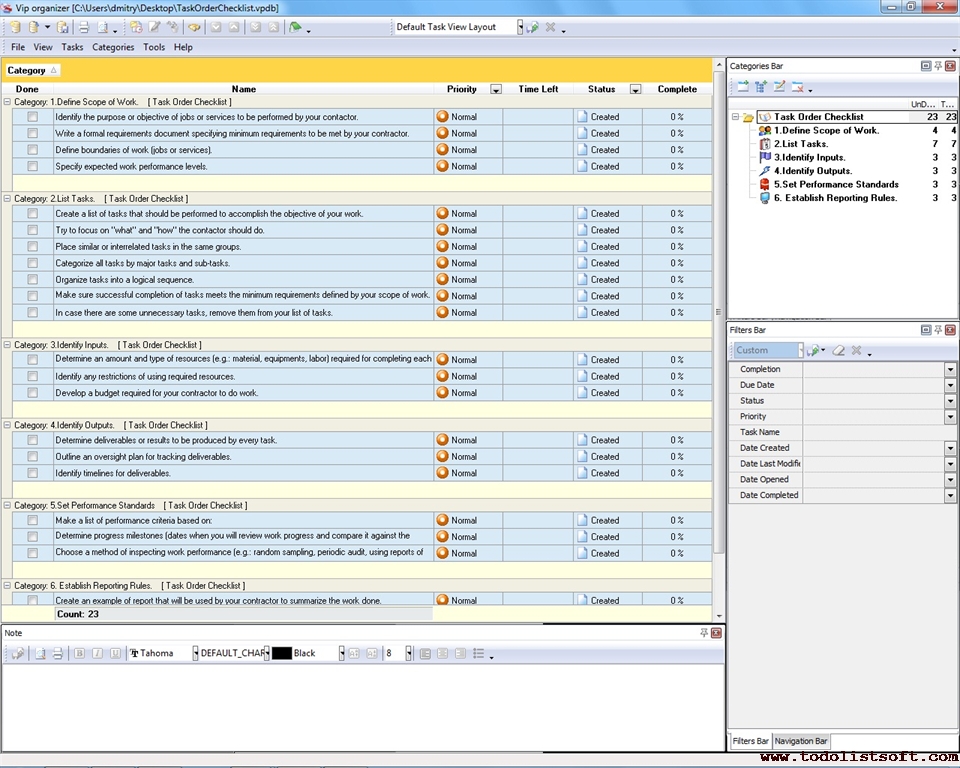Open the Categories menu
Image resolution: width=960 pixels, height=768 pixels.
click(113, 47)
